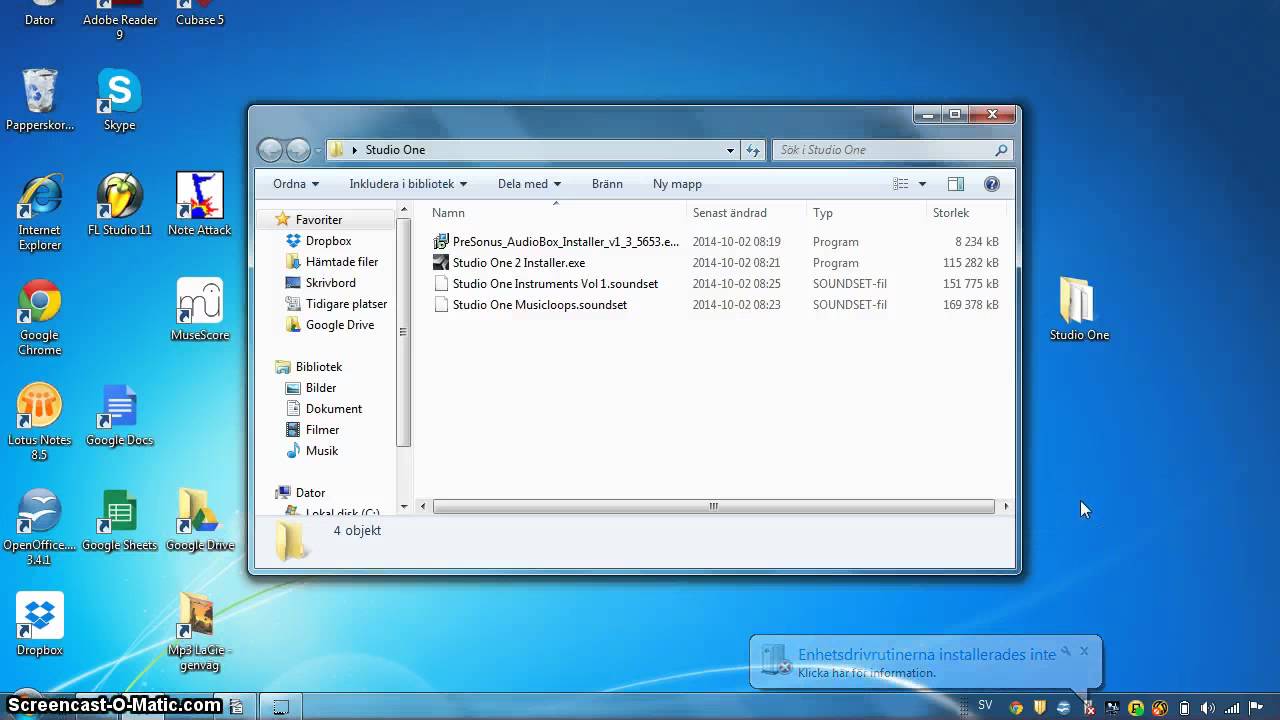Click the Explorer forward navigation arrow
This screenshot has width=1280, height=720.
click(298, 150)
